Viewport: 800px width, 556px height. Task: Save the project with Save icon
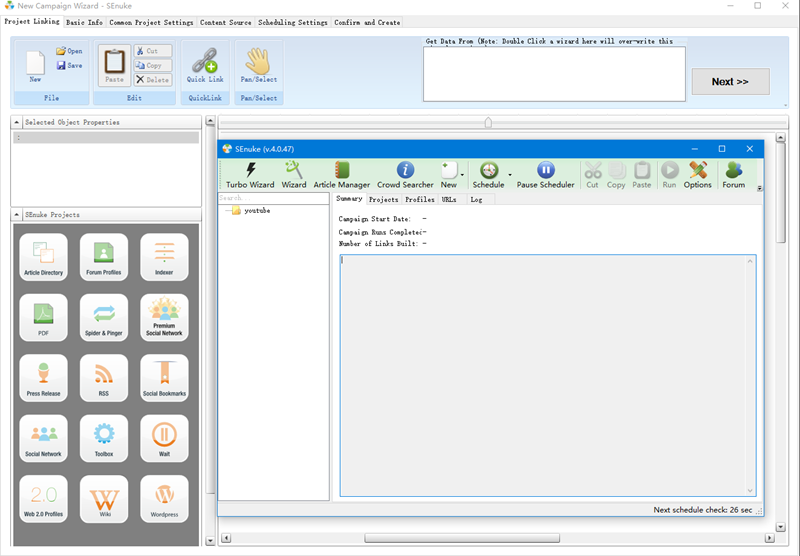point(69,65)
